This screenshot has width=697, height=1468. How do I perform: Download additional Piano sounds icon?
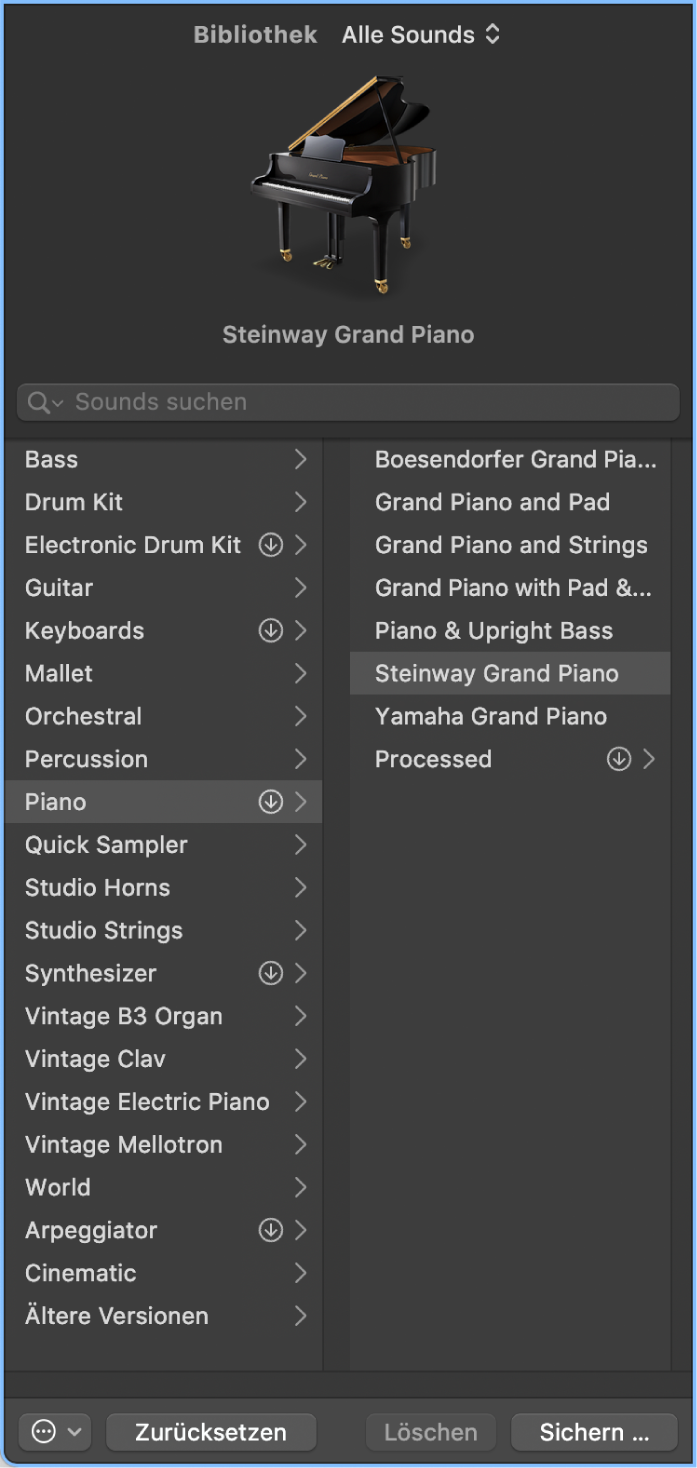click(271, 802)
